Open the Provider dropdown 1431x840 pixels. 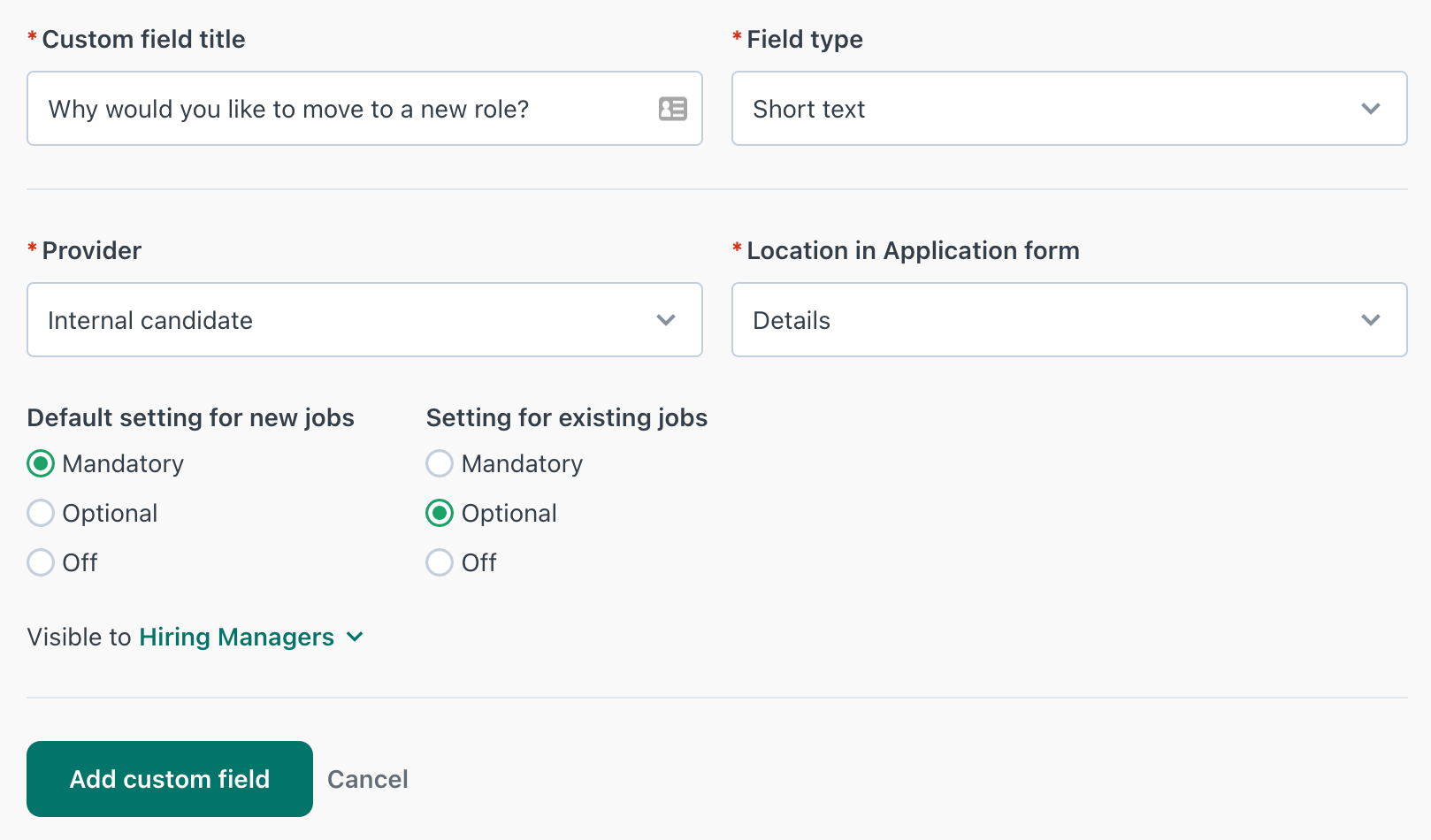[x=364, y=320]
